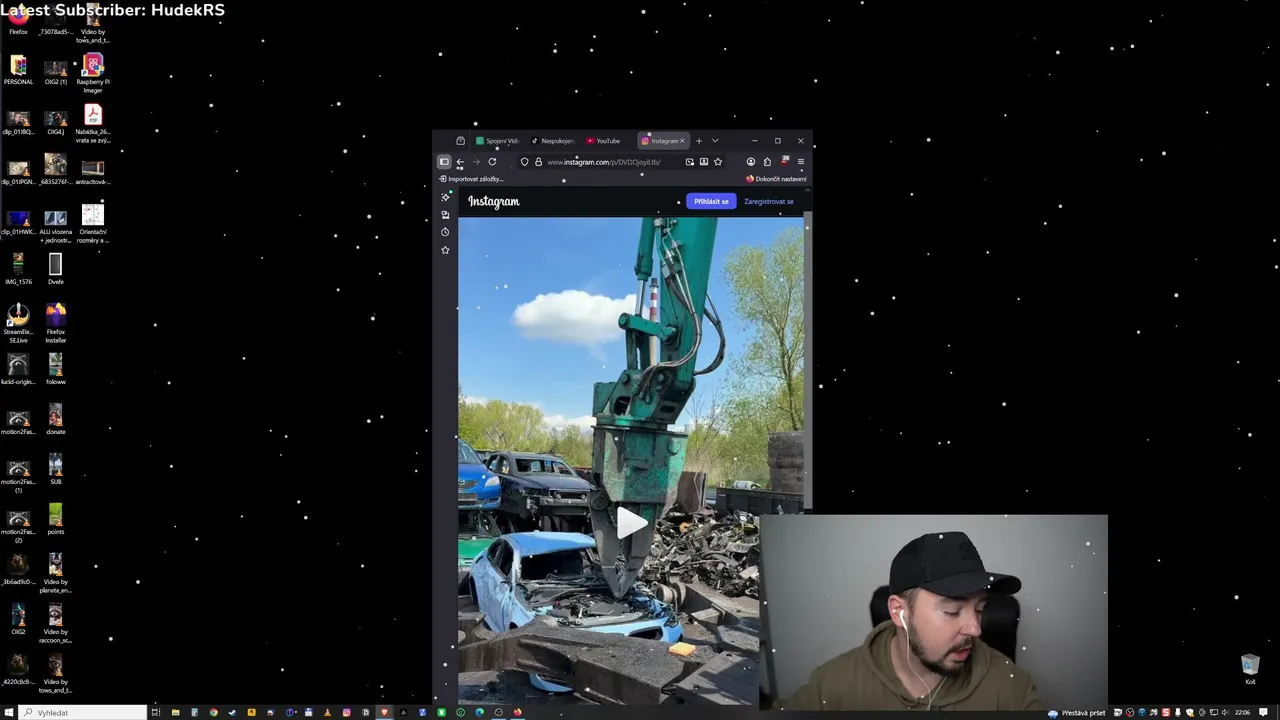Select the followw desktop file

[x=55, y=369]
